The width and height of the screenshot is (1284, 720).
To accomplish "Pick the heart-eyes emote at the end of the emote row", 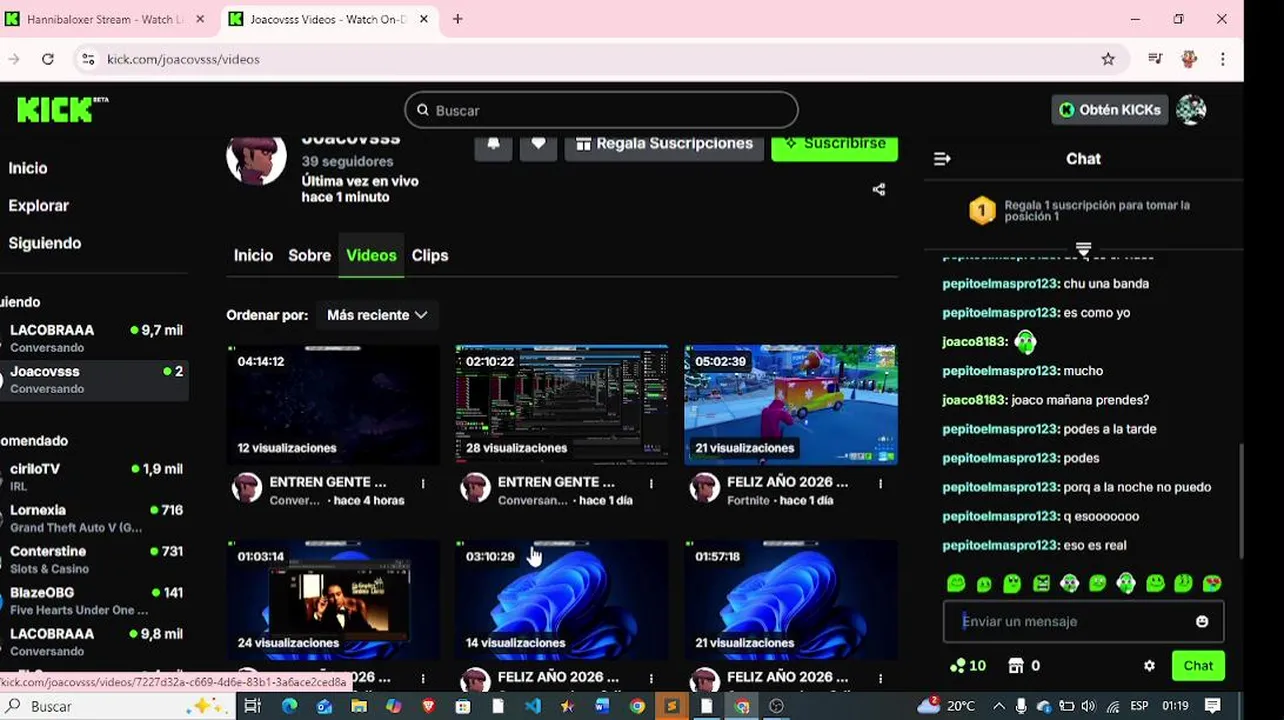I will pyautogui.click(x=1212, y=583).
